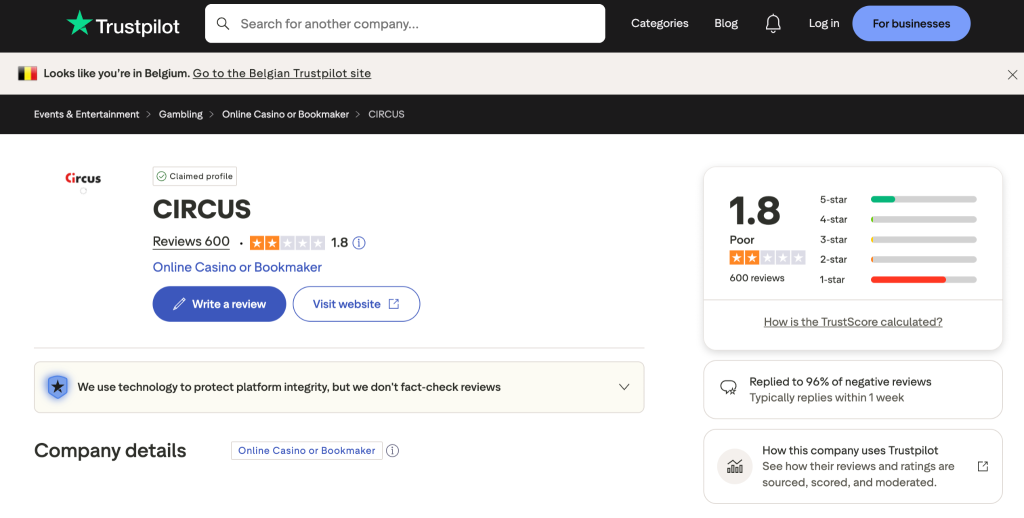Open the Reviews 600 link
Image resolution: width=1024 pixels, height=518 pixels.
[191, 242]
